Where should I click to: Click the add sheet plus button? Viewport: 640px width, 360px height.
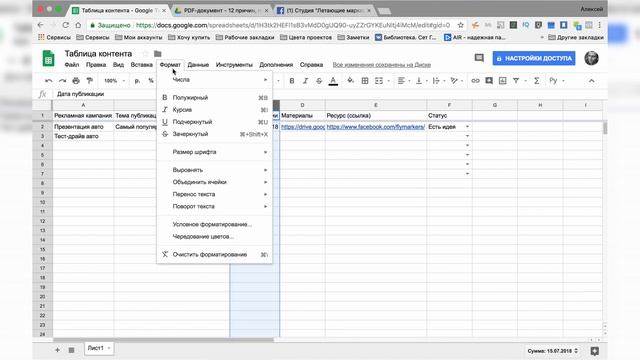tap(57, 350)
